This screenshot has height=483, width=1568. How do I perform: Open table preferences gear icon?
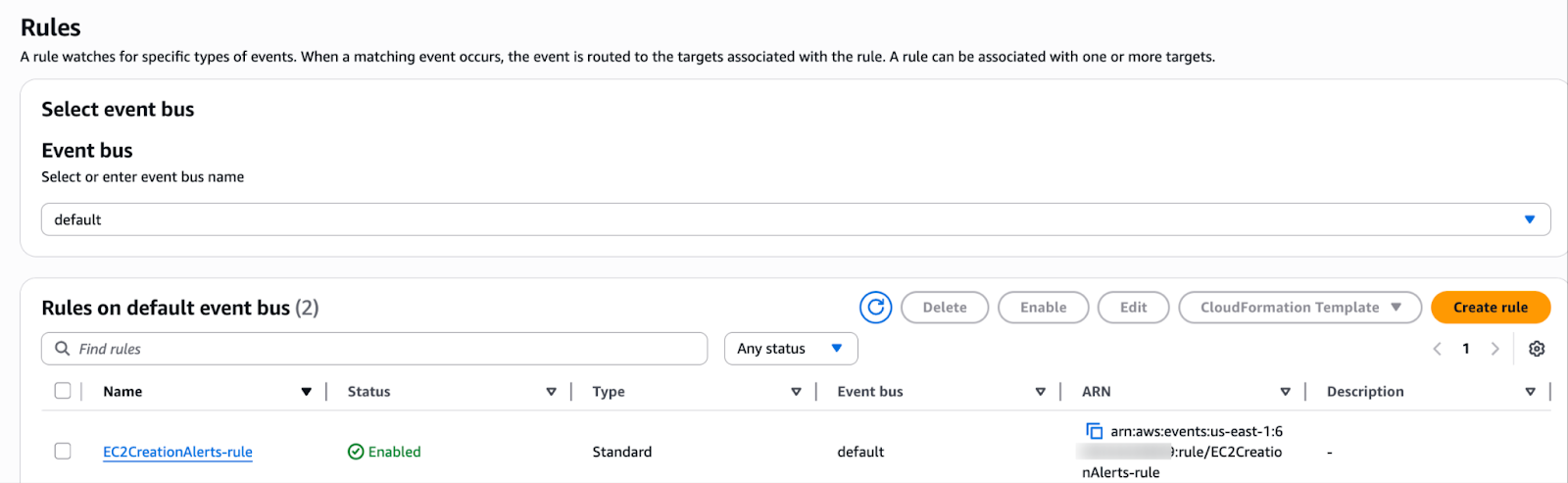[1537, 349]
